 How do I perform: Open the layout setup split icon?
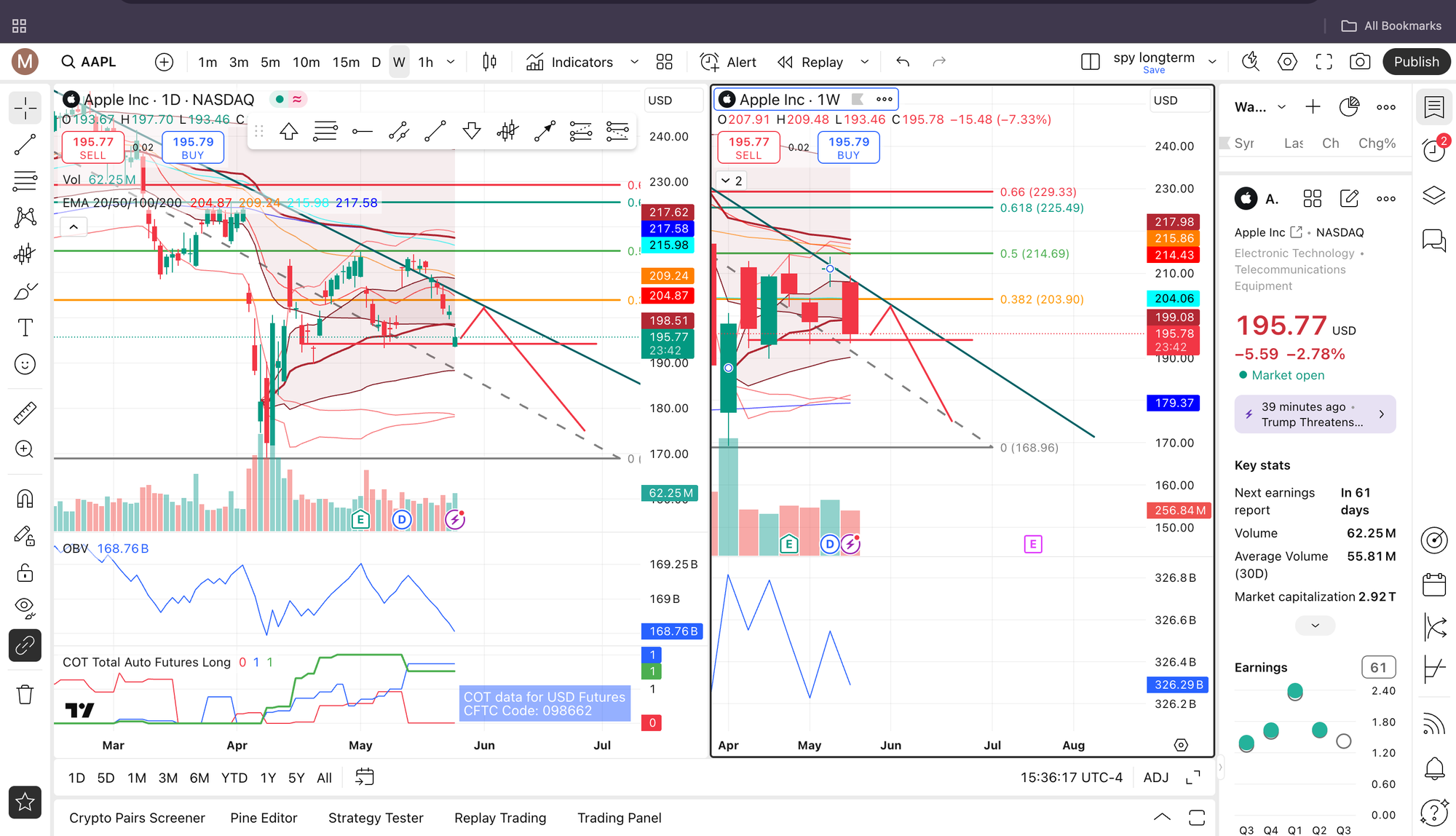pyautogui.click(x=1091, y=62)
